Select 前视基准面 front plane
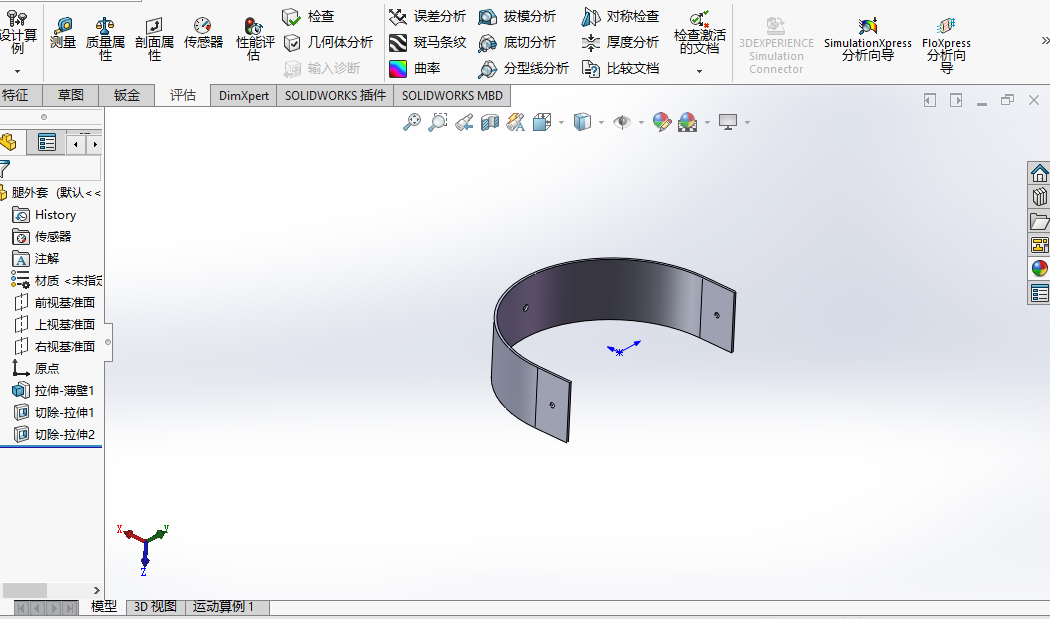This screenshot has width=1050, height=619. [x=55, y=303]
